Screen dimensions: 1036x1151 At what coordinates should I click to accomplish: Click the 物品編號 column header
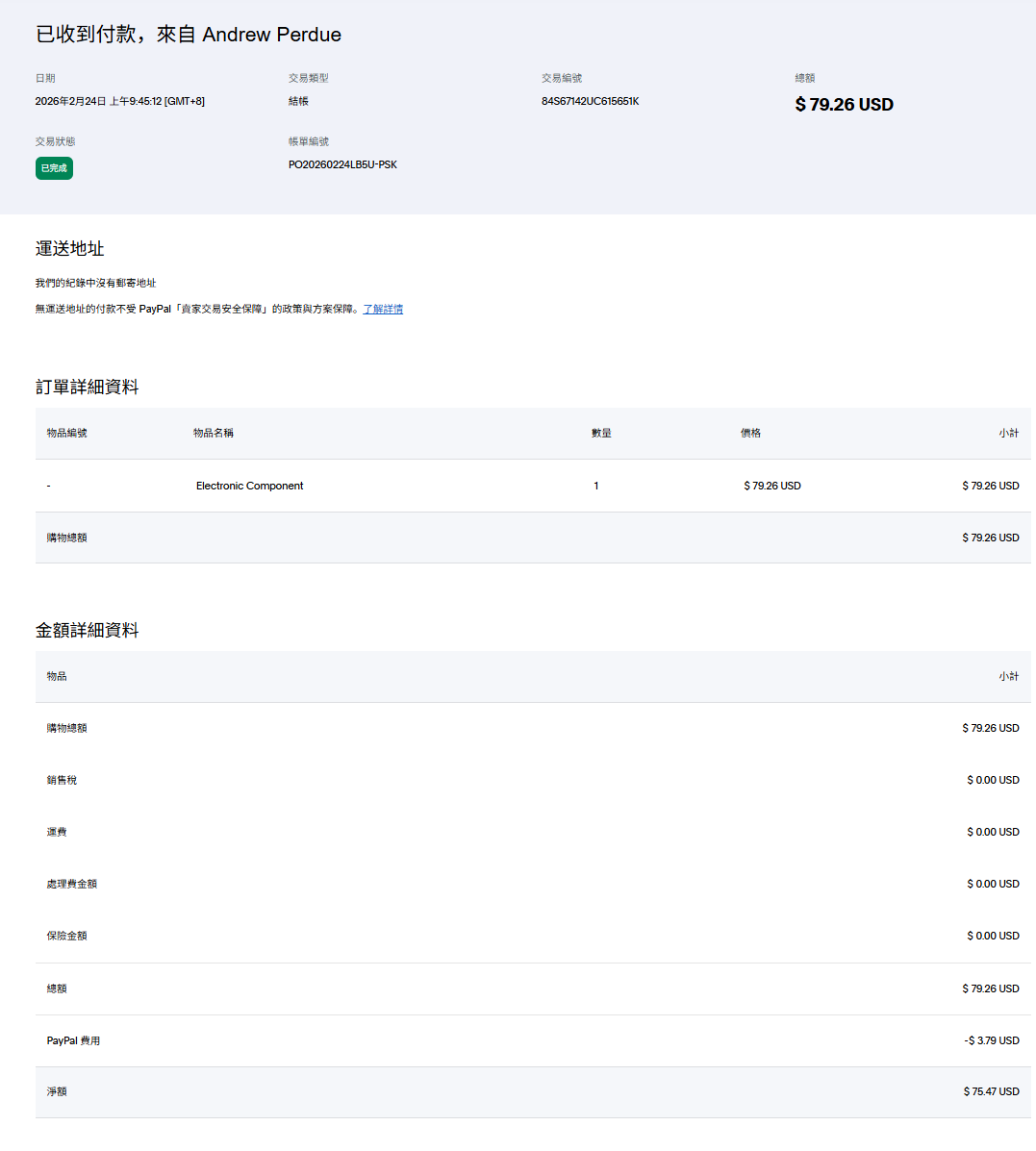(x=66, y=433)
